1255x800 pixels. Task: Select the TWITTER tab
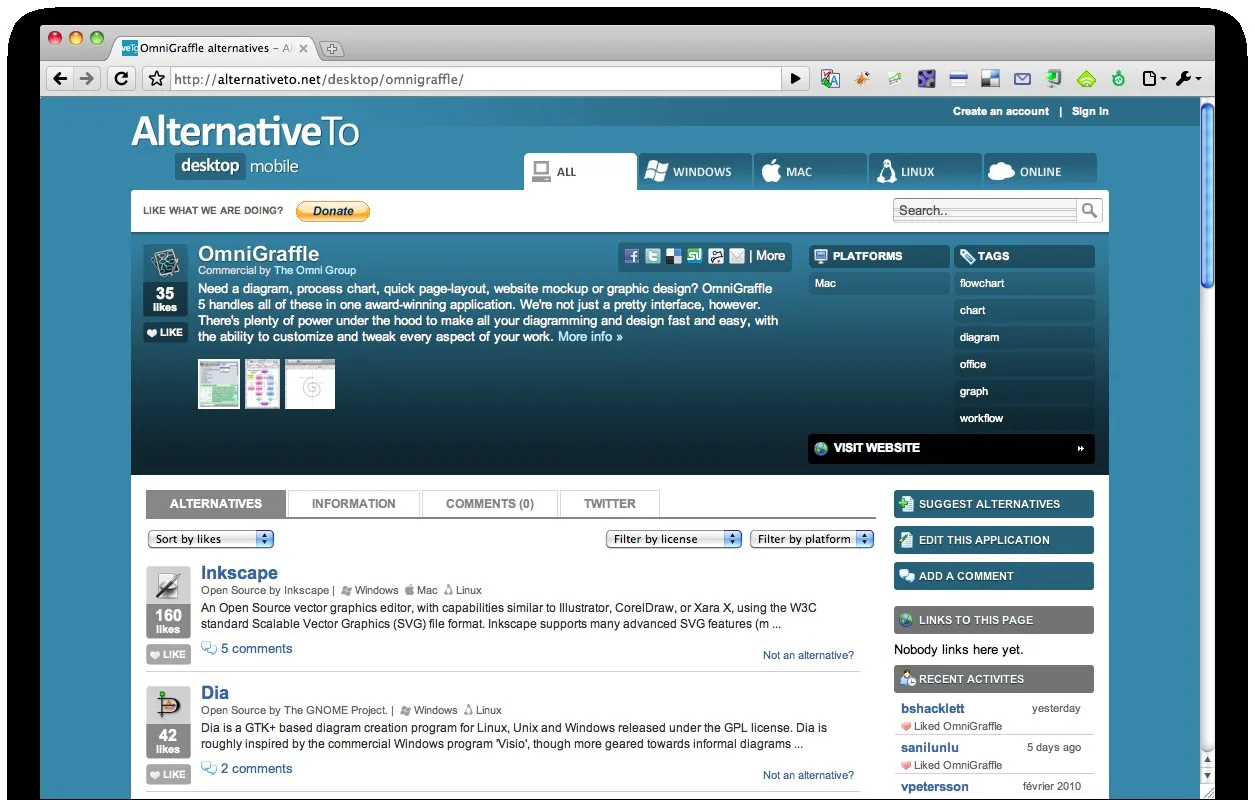(x=610, y=504)
